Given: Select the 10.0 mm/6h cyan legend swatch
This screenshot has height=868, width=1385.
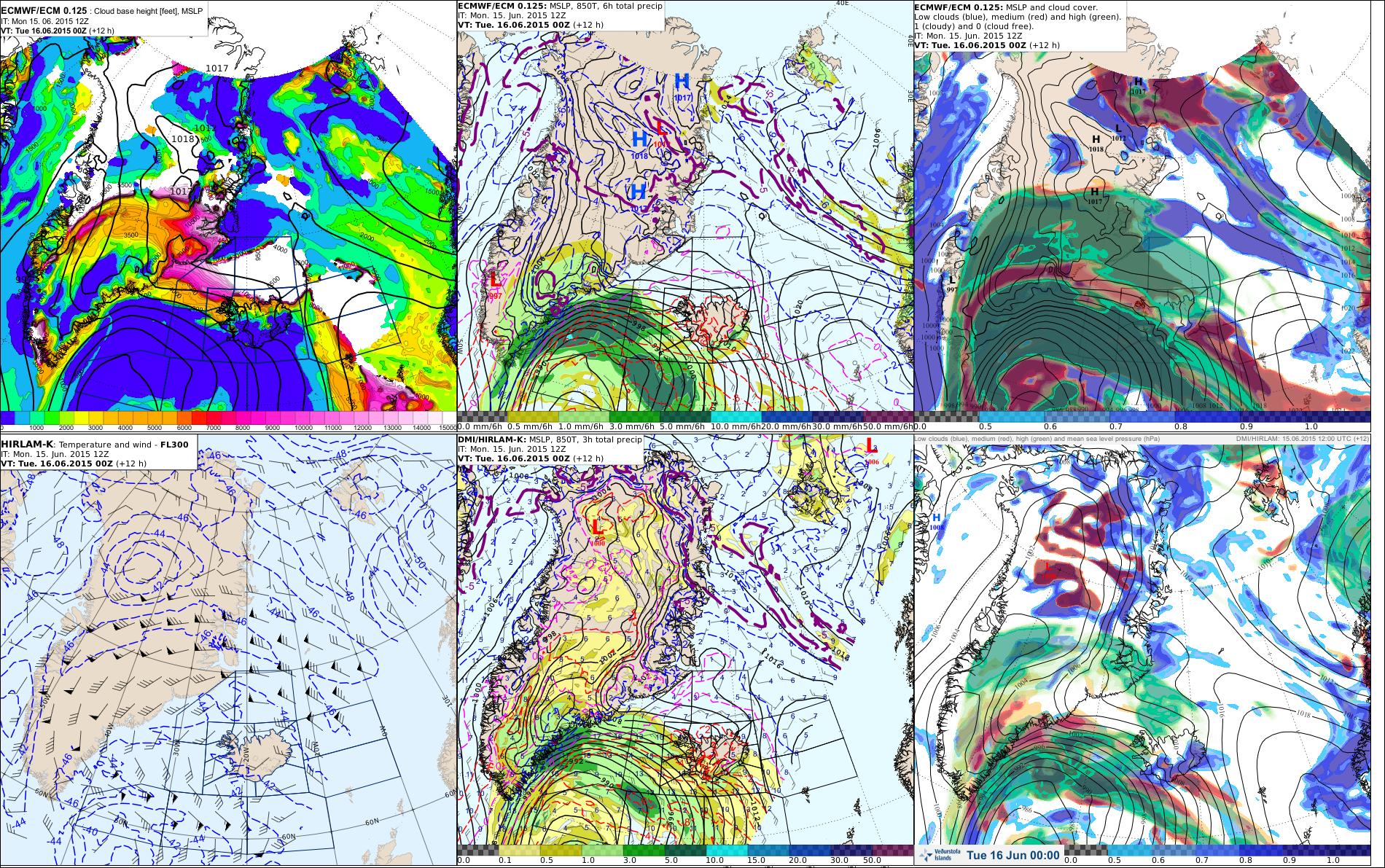Looking at the screenshot, I should (736, 417).
